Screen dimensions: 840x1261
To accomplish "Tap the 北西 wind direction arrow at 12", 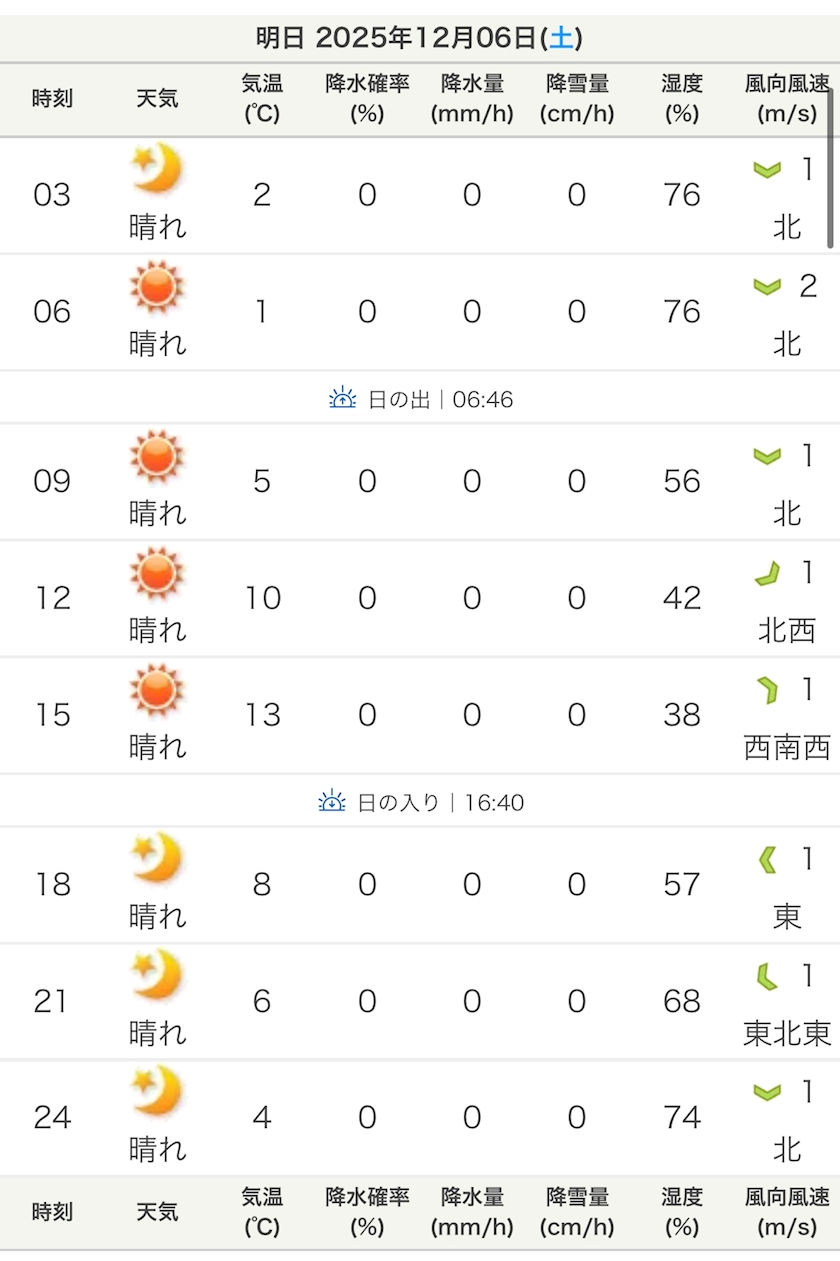I will [x=767, y=574].
